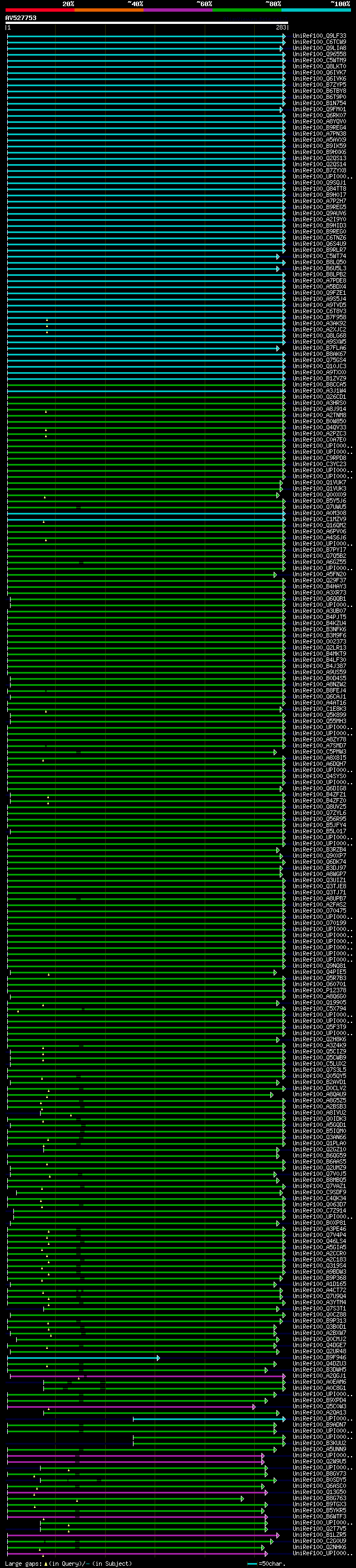Screen dimensions: 356x1568
Task: Select the UniRef100_Q84TT8 label
Action: tap(319, 189)
